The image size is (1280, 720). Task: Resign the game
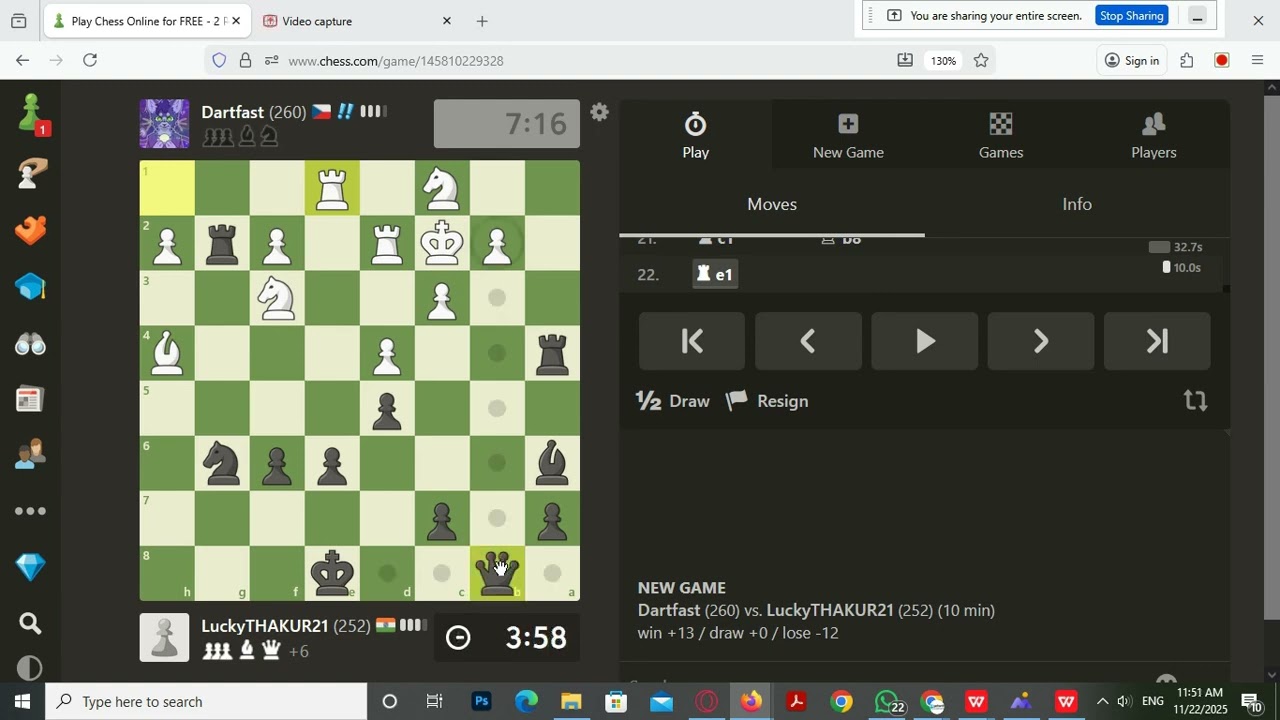click(x=767, y=401)
